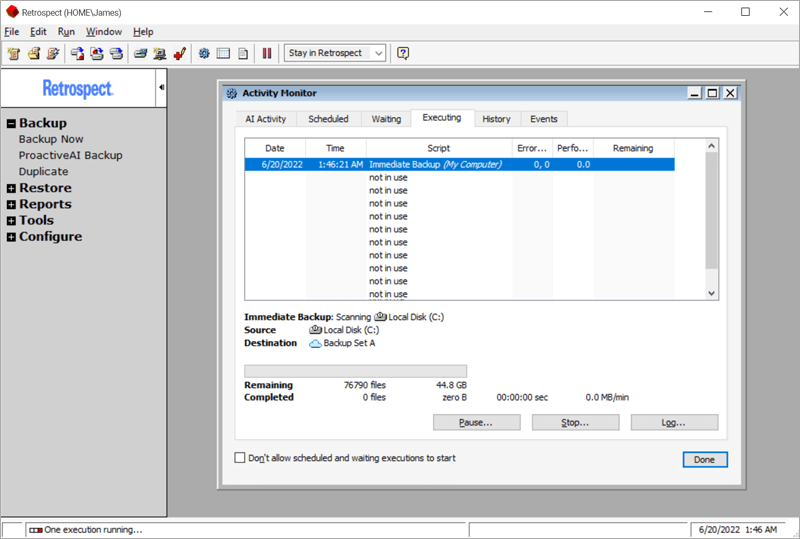This screenshot has width=800, height=539.
Task: Switch to the History tab
Action: point(496,119)
